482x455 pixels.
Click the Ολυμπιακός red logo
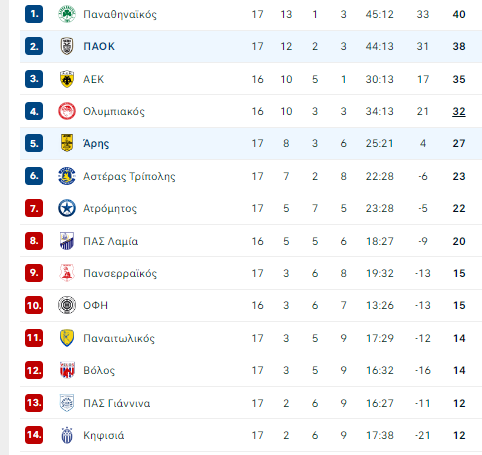(x=67, y=111)
